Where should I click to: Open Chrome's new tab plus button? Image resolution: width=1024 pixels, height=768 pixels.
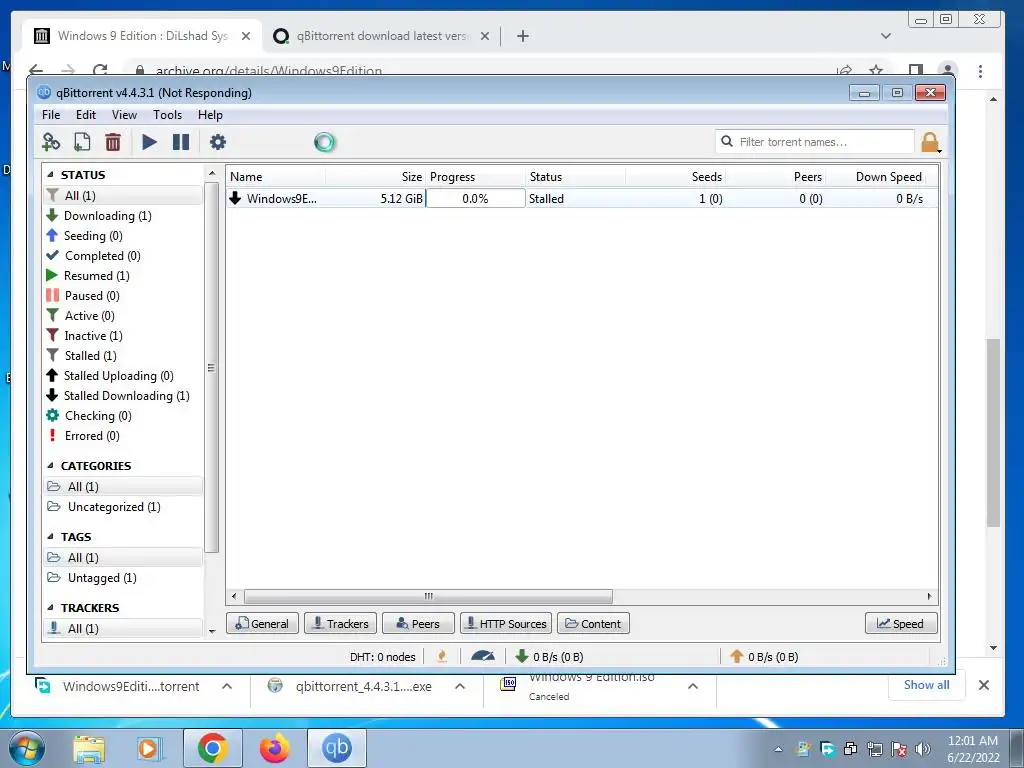[x=522, y=36]
